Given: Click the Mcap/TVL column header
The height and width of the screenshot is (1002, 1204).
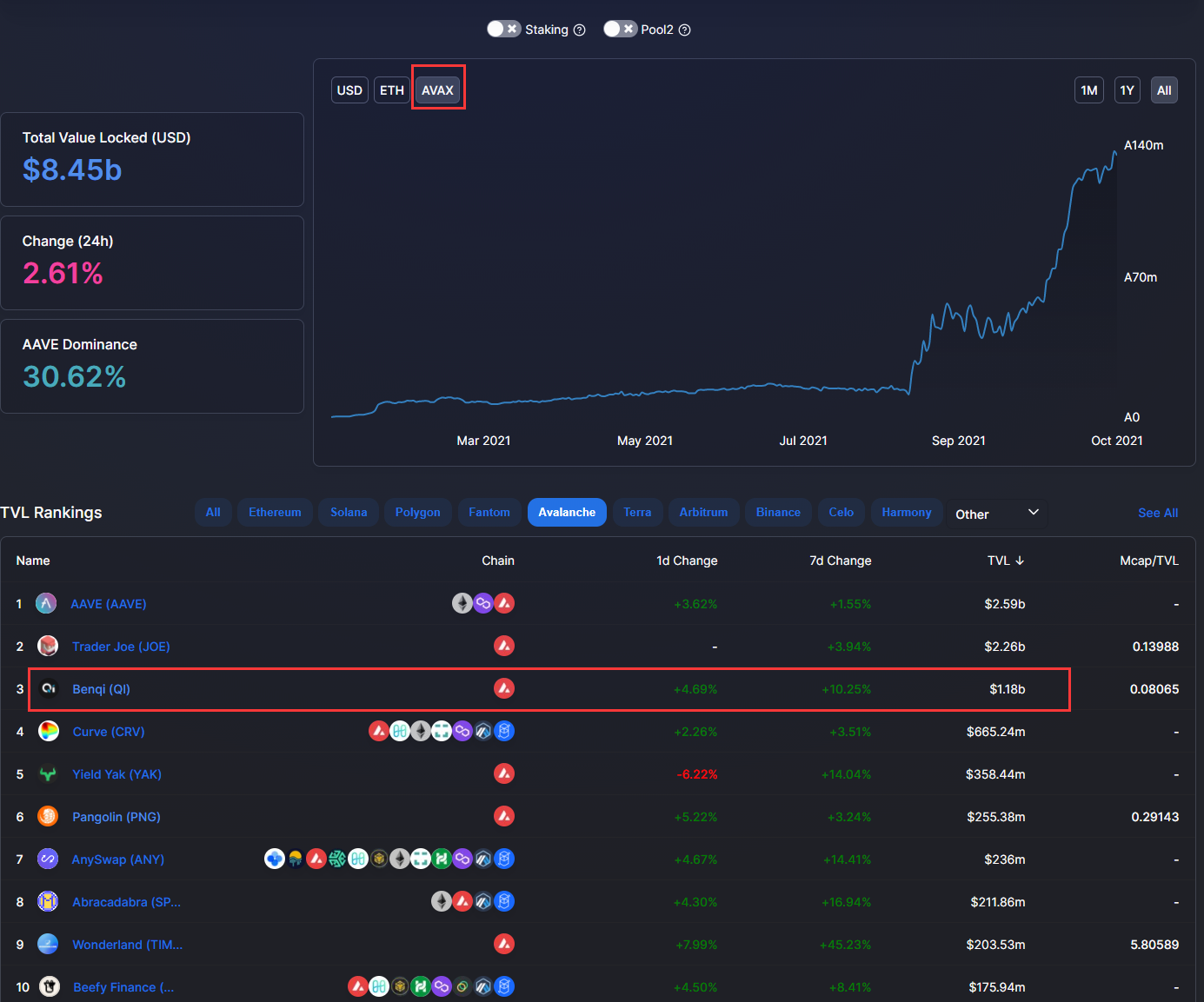Looking at the screenshot, I should pyautogui.click(x=1149, y=561).
